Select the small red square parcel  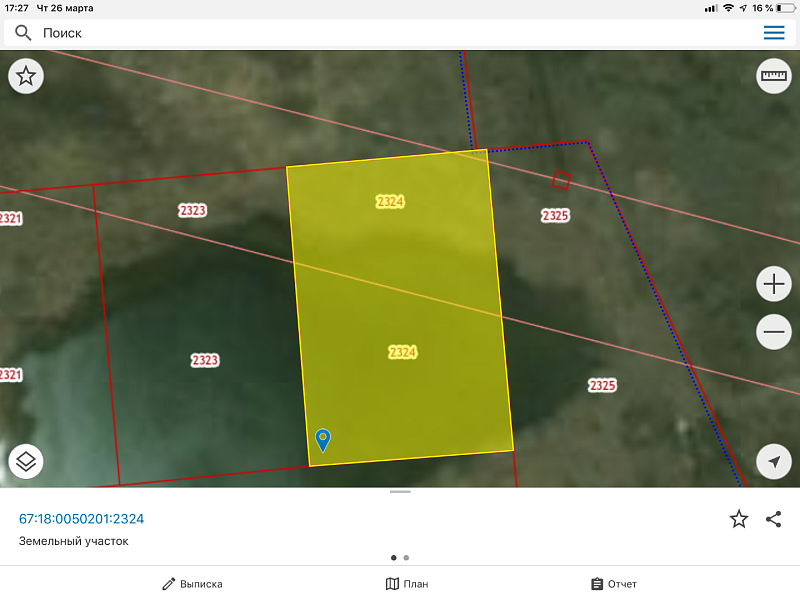(x=562, y=180)
